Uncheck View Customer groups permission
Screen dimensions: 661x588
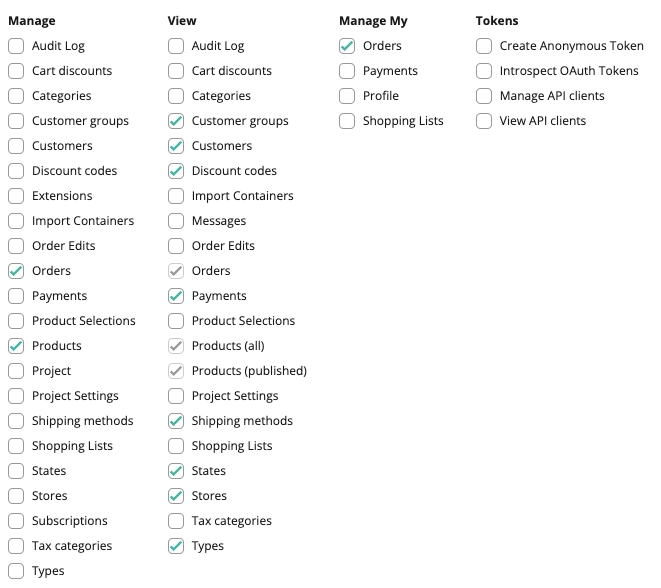click(x=176, y=121)
